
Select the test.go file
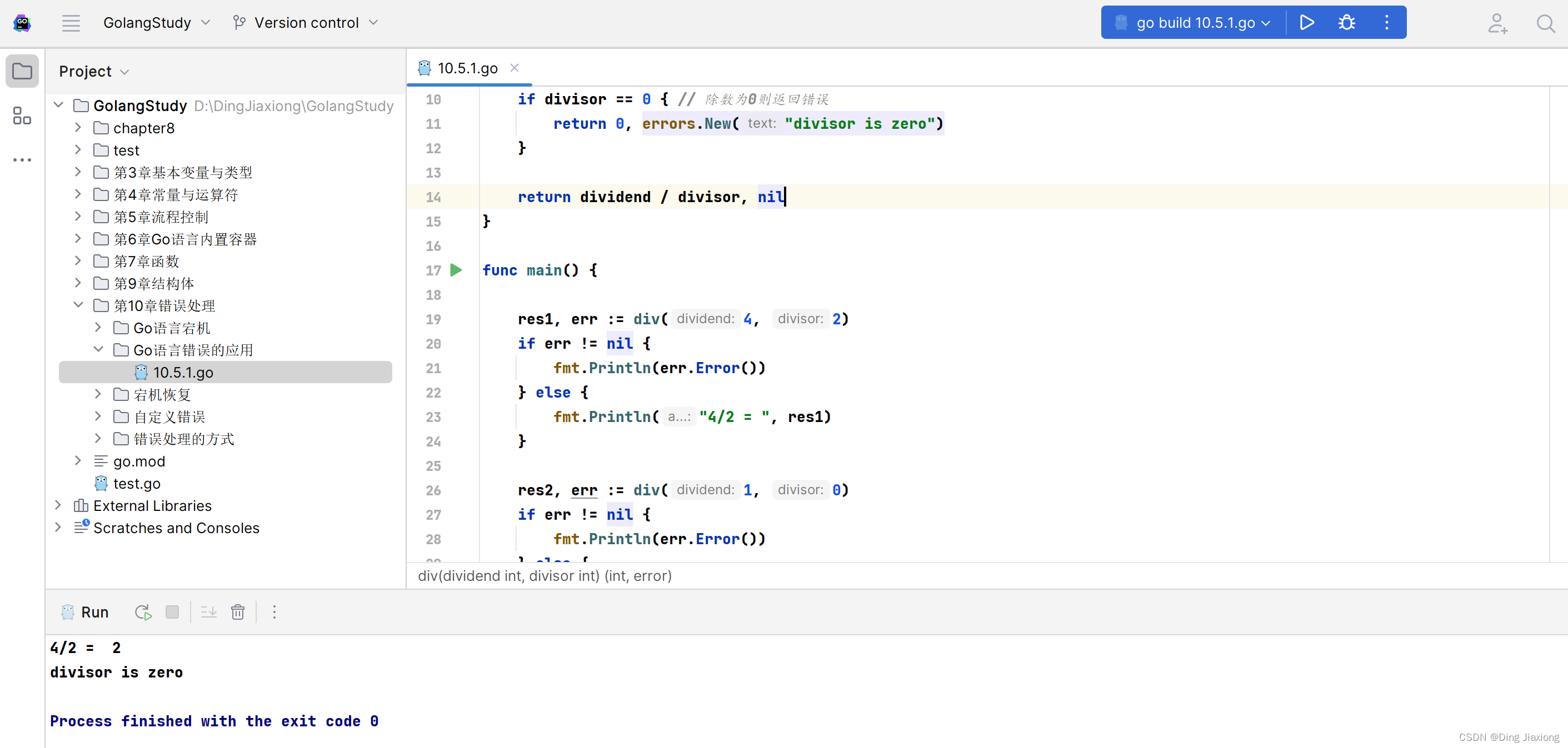136,484
